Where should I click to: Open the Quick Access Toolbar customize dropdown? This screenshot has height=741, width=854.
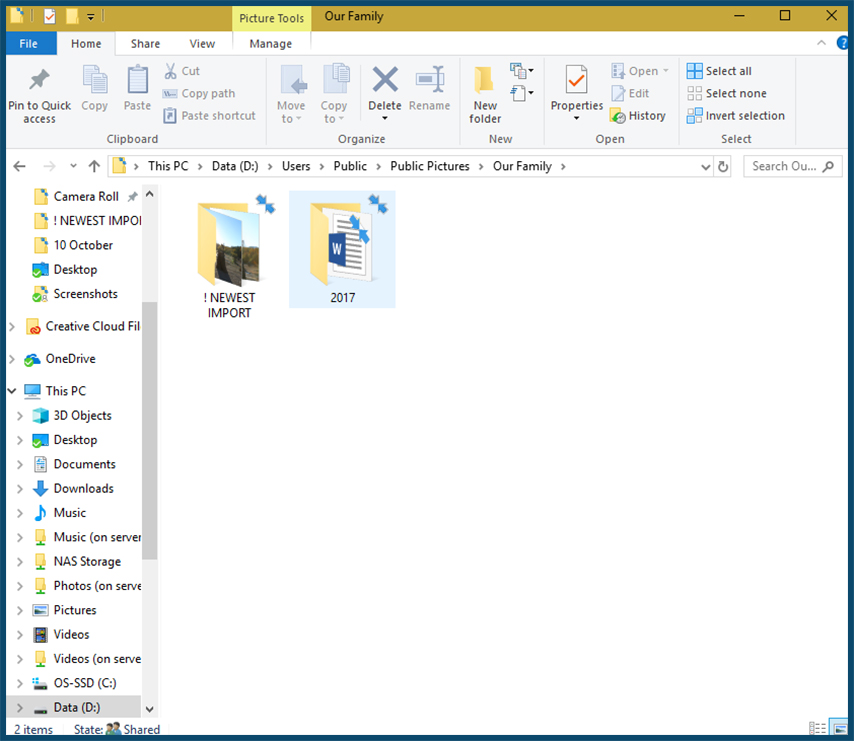pyautogui.click(x=90, y=17)
